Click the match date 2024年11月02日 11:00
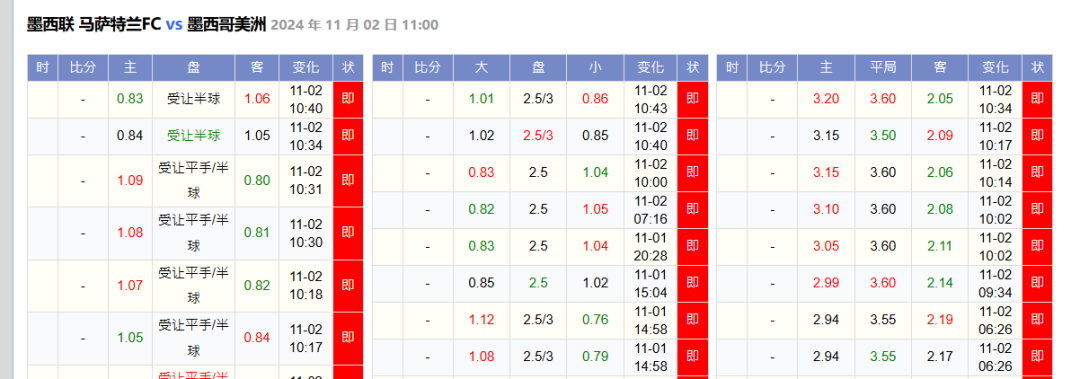Screen dimensions: 1080x379 coord(355,25)
